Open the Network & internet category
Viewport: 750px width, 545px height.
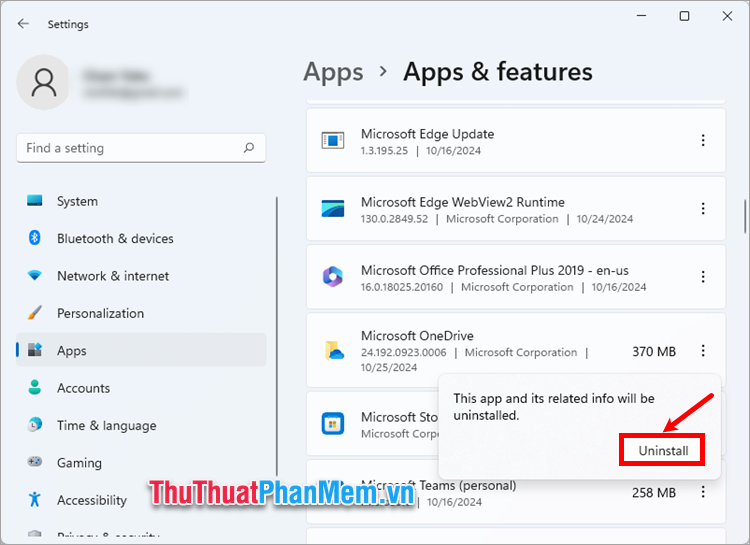[x=141, y=276]
